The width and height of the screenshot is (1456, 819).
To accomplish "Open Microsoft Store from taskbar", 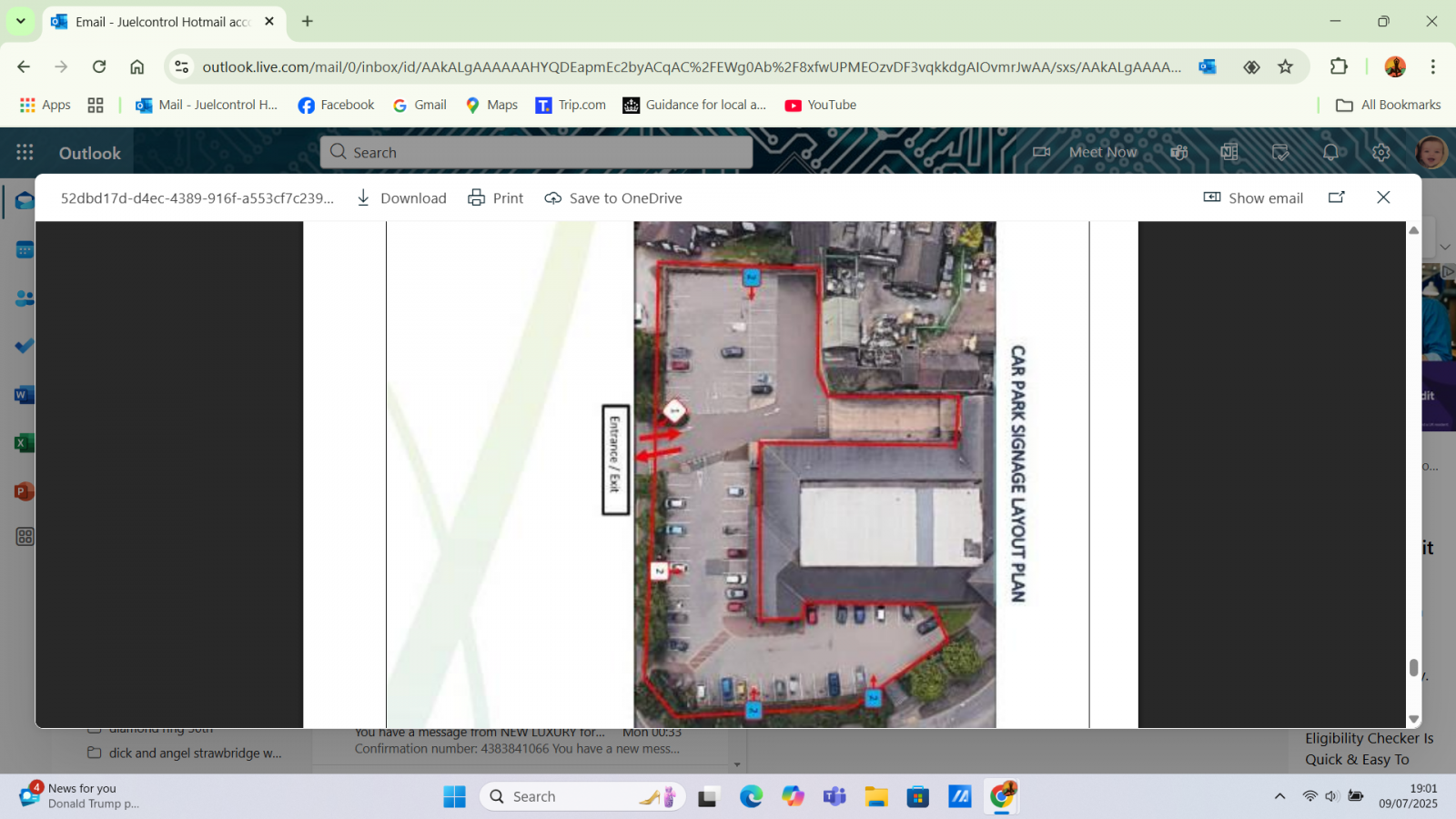I will pyautogui.click(x=918, y=796).
